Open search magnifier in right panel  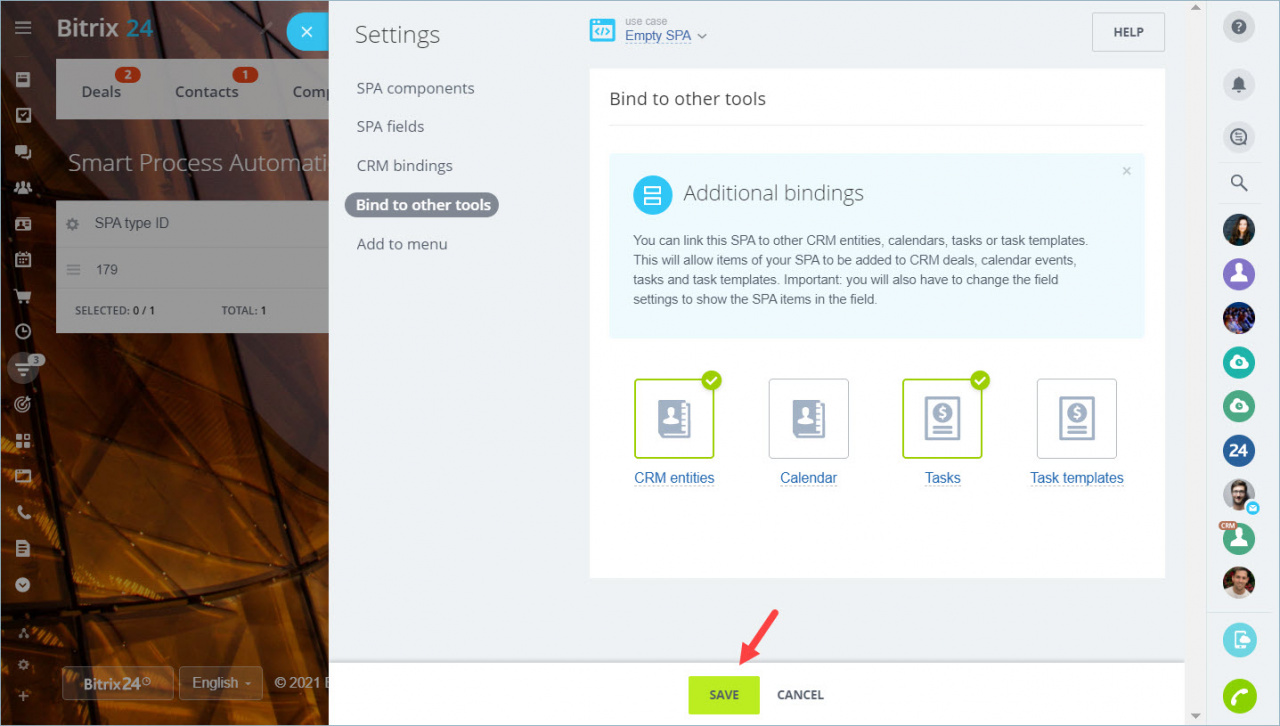1239,183
